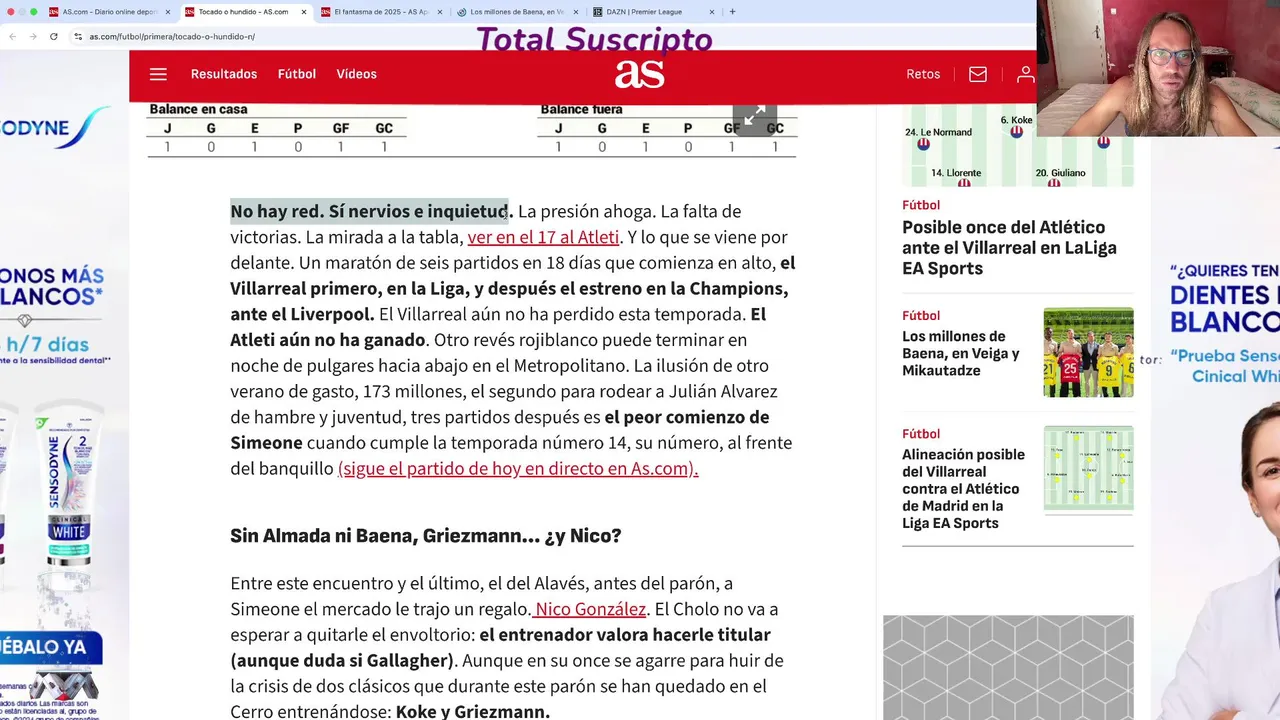1280x720 pixels.
Task: Select the 'Tocado o hundido' tab
Action: pos(243,12)
